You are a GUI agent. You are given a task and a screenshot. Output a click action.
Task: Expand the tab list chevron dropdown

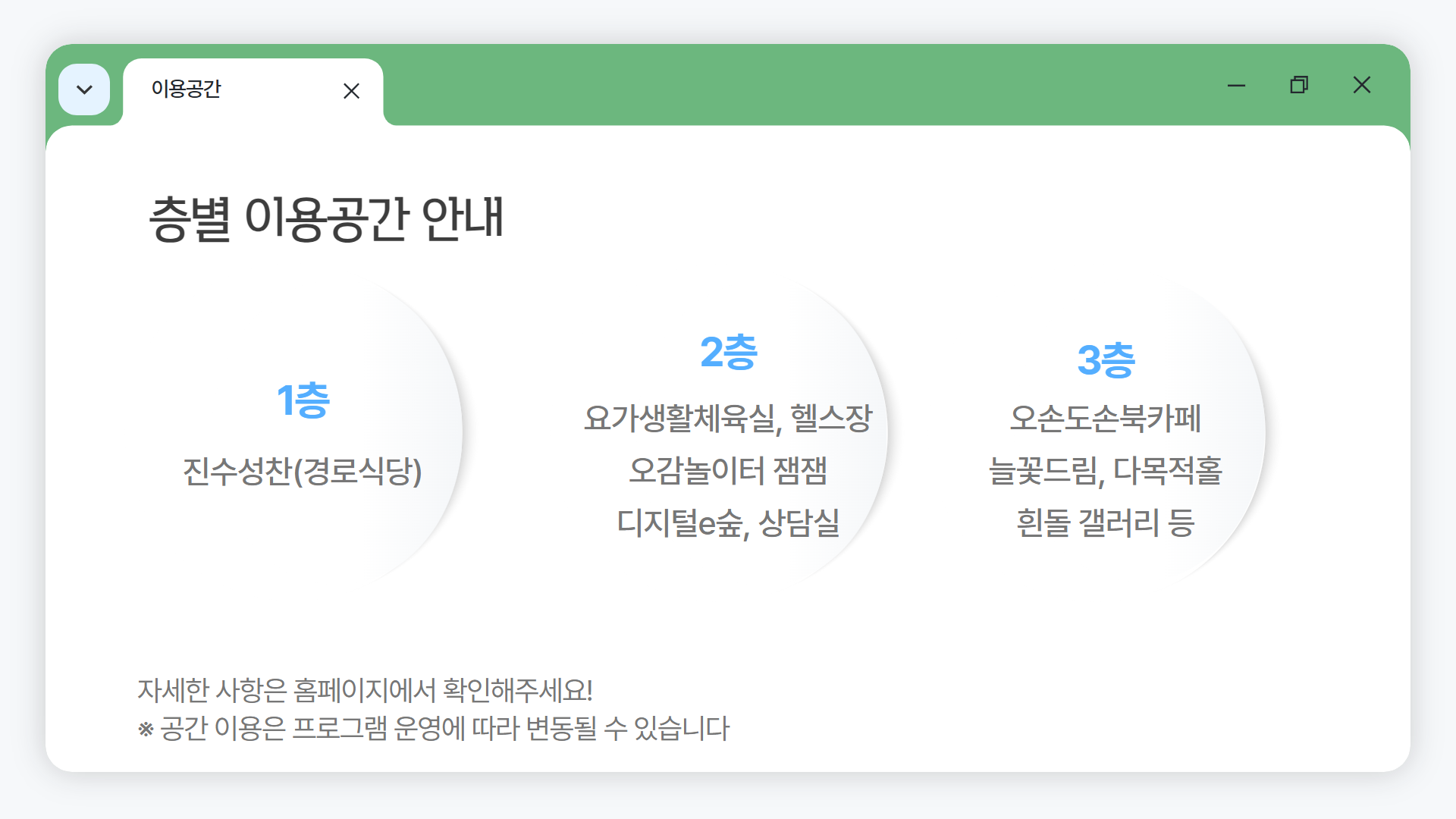coord(84,89)
